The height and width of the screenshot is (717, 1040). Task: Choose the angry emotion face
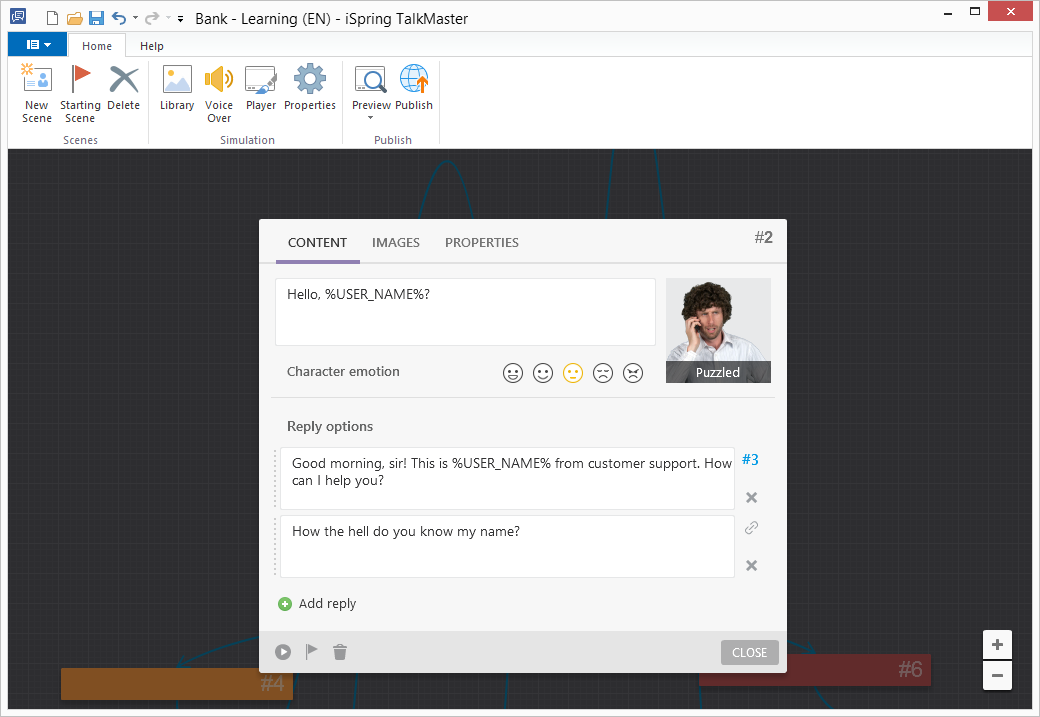click(x=633, y=373)
